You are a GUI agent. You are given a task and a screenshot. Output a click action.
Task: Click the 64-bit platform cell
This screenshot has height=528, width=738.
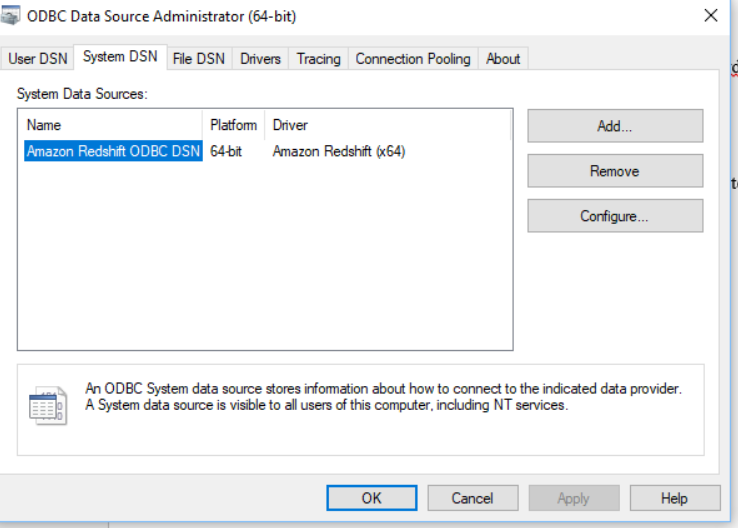pos(226,151)
